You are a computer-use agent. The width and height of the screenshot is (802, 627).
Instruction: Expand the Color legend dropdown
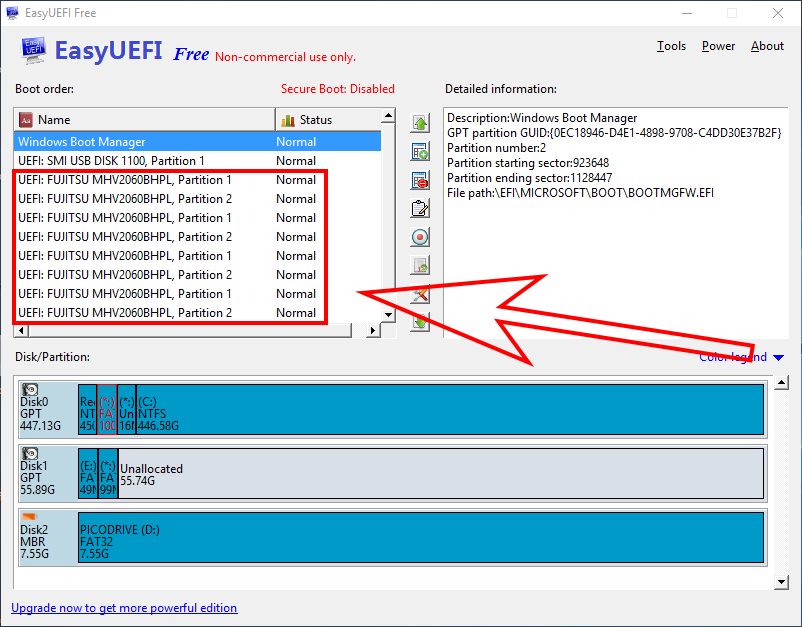[x=778, y=358]
